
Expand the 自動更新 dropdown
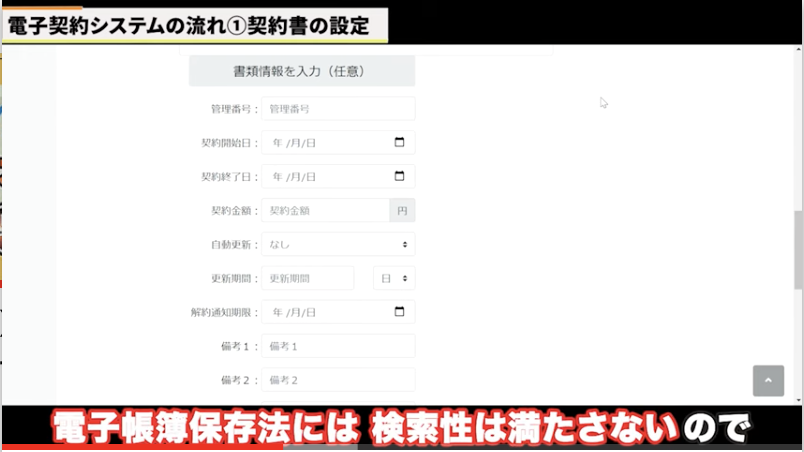pos(338,244)
